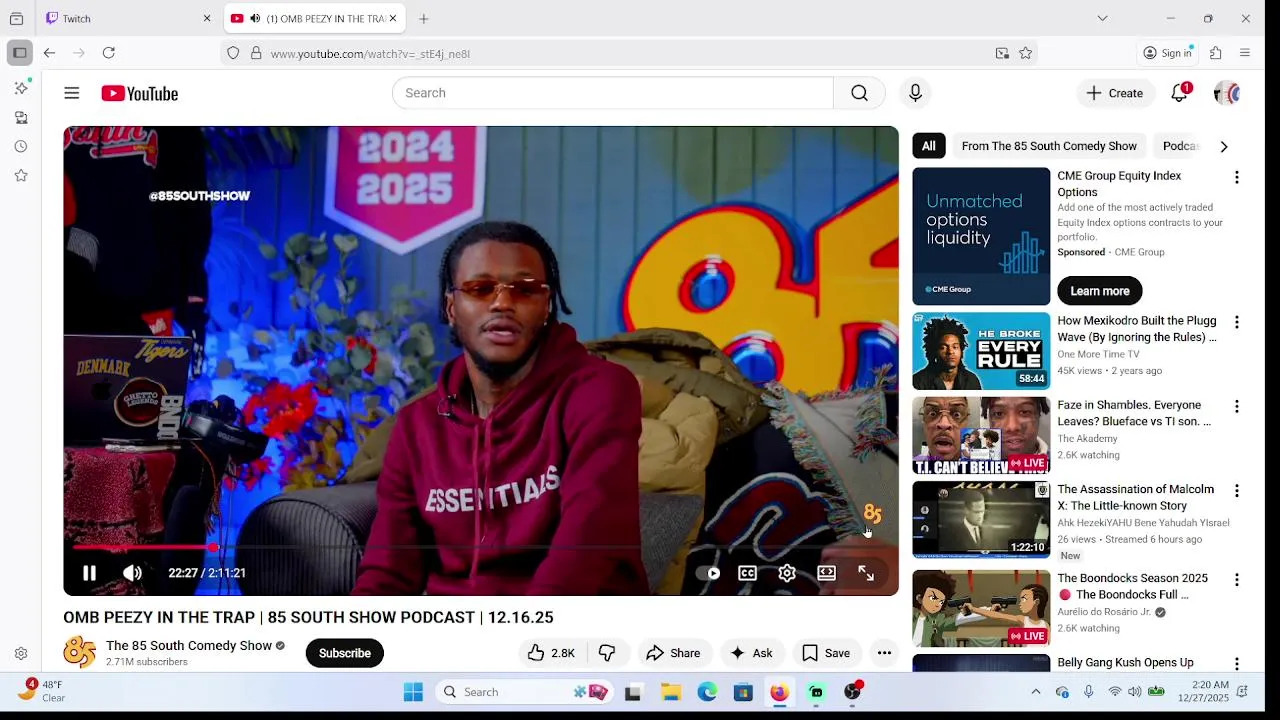Toggle closed captions
Viewport: 1280px width, 720px height.
coord(748,573)
